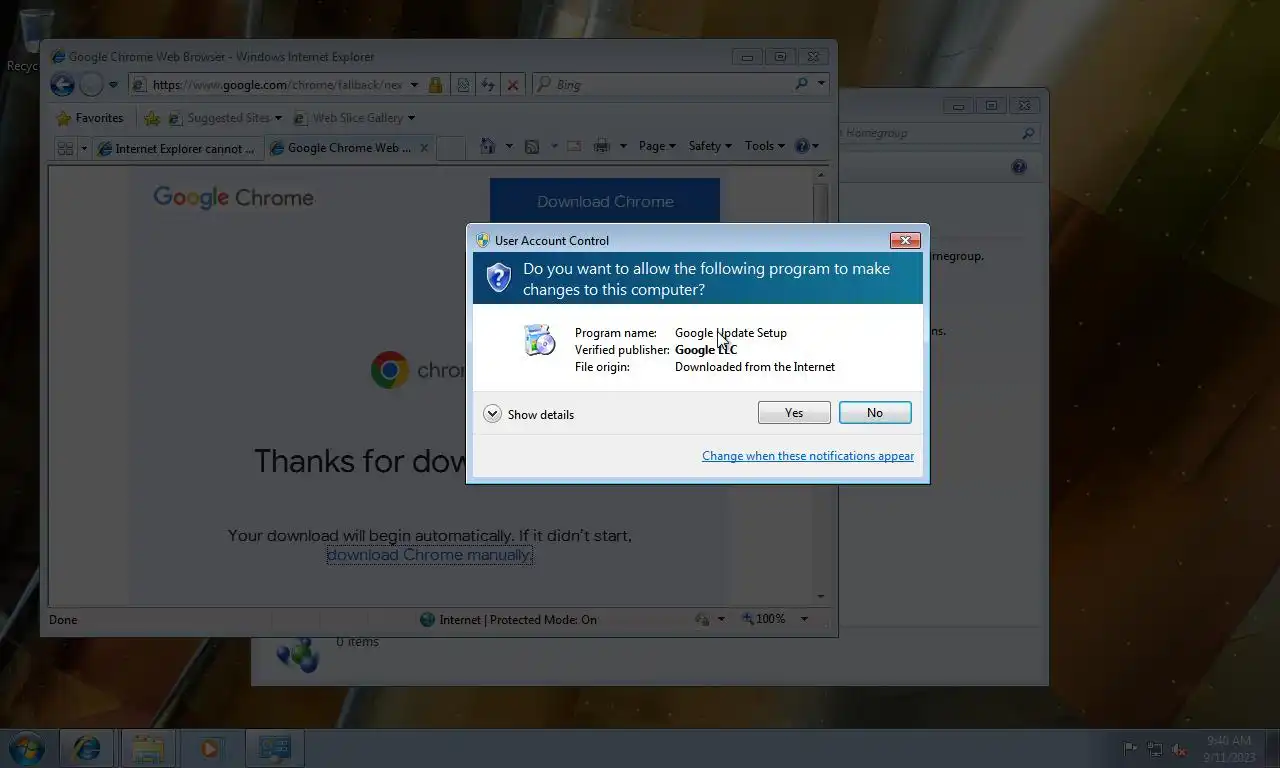Click the network tray icon
This screenshot has width=1280, height=768.
click(x=1155, y=749)
